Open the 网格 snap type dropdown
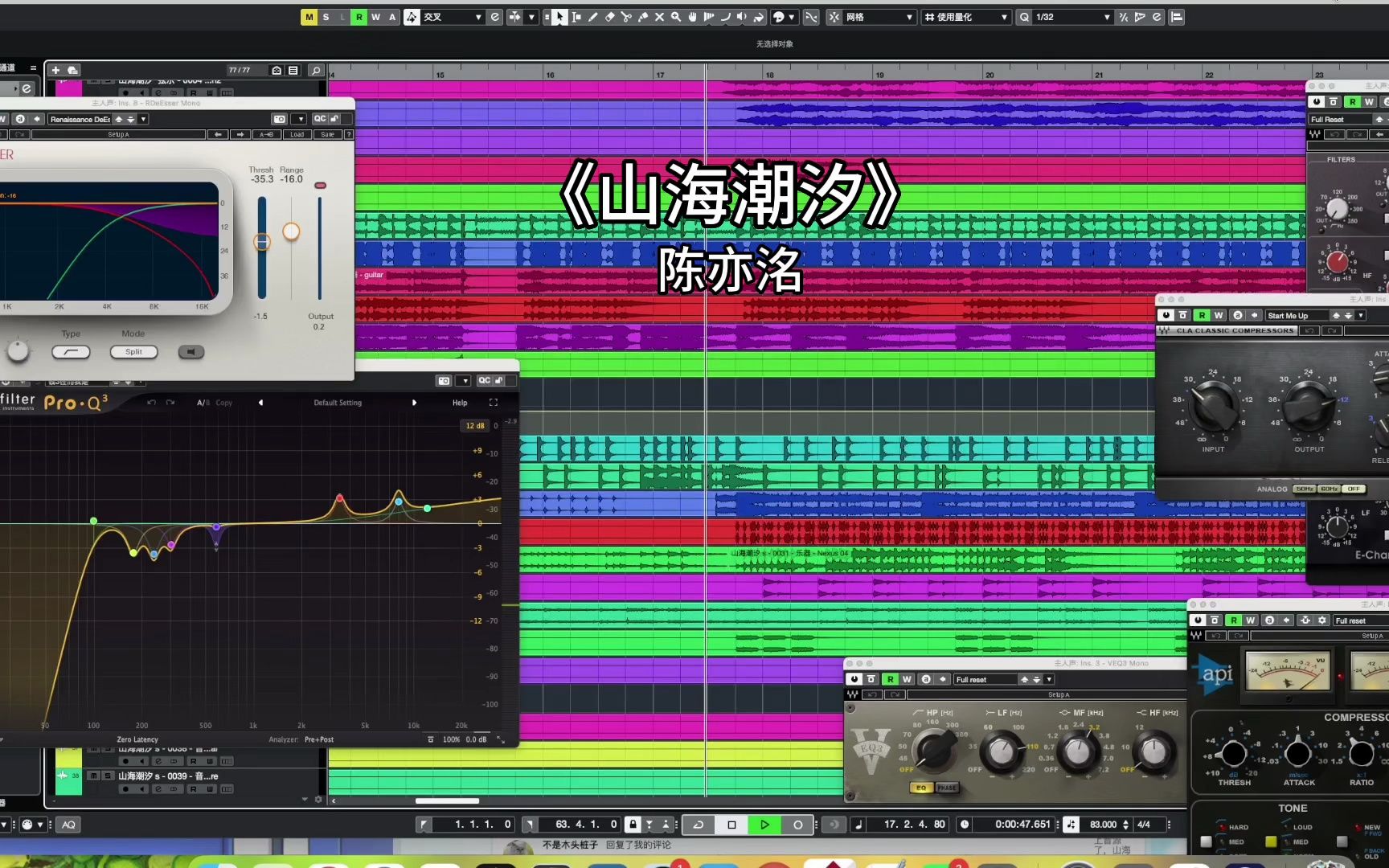The image size is (1389, 868). [880, 17]
